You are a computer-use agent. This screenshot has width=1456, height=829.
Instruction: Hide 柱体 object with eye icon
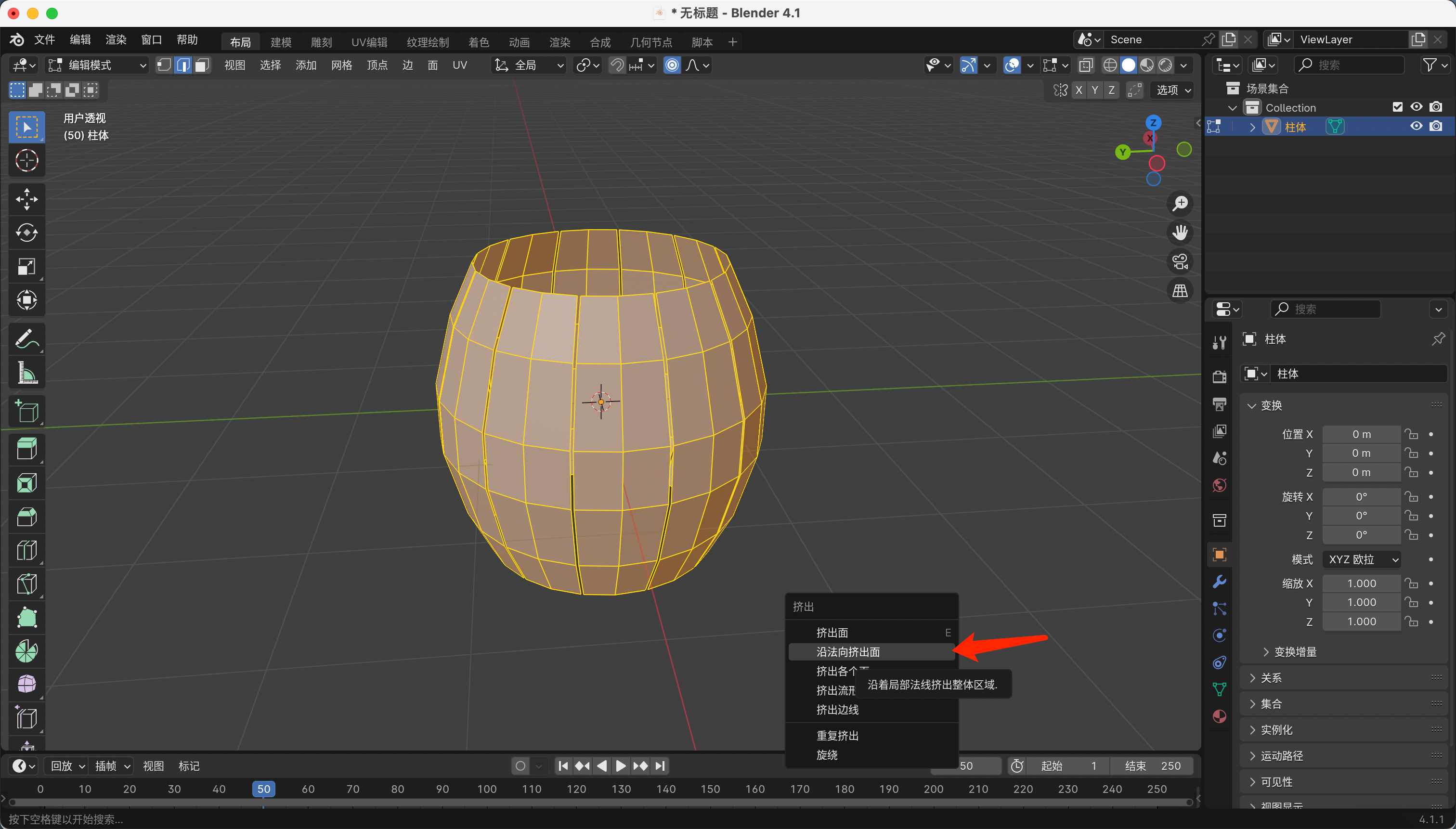1416,127
